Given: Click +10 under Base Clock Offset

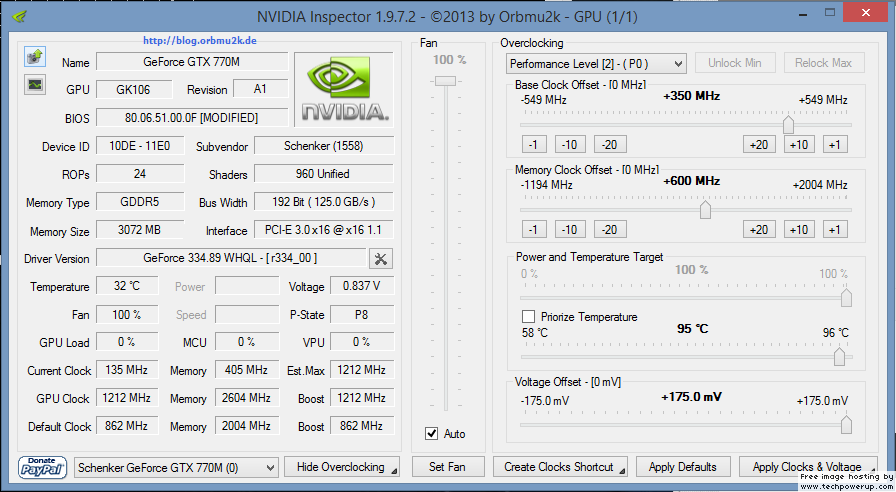Looking at the screenshot, I should (x=799, y=145).
